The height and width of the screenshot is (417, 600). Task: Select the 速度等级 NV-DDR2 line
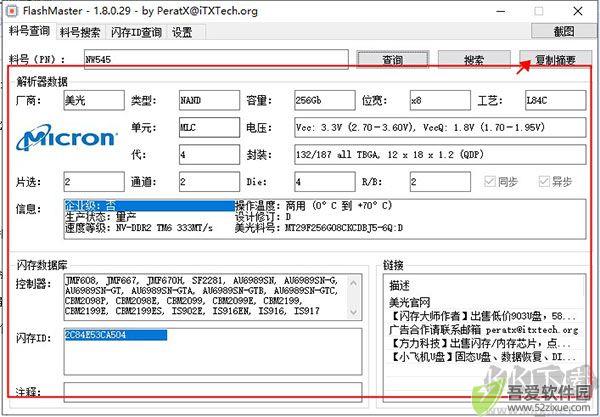coord(139,228)
